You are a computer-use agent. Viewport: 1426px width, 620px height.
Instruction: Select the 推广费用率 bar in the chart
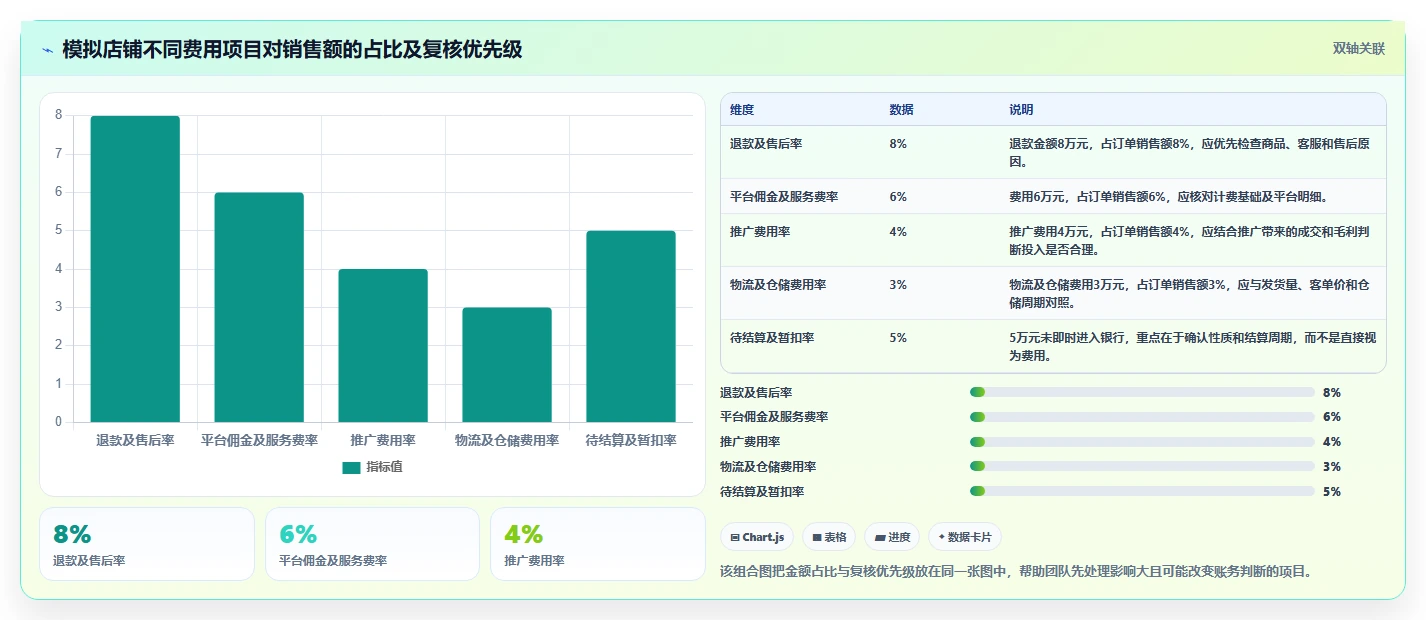(383, 346)
